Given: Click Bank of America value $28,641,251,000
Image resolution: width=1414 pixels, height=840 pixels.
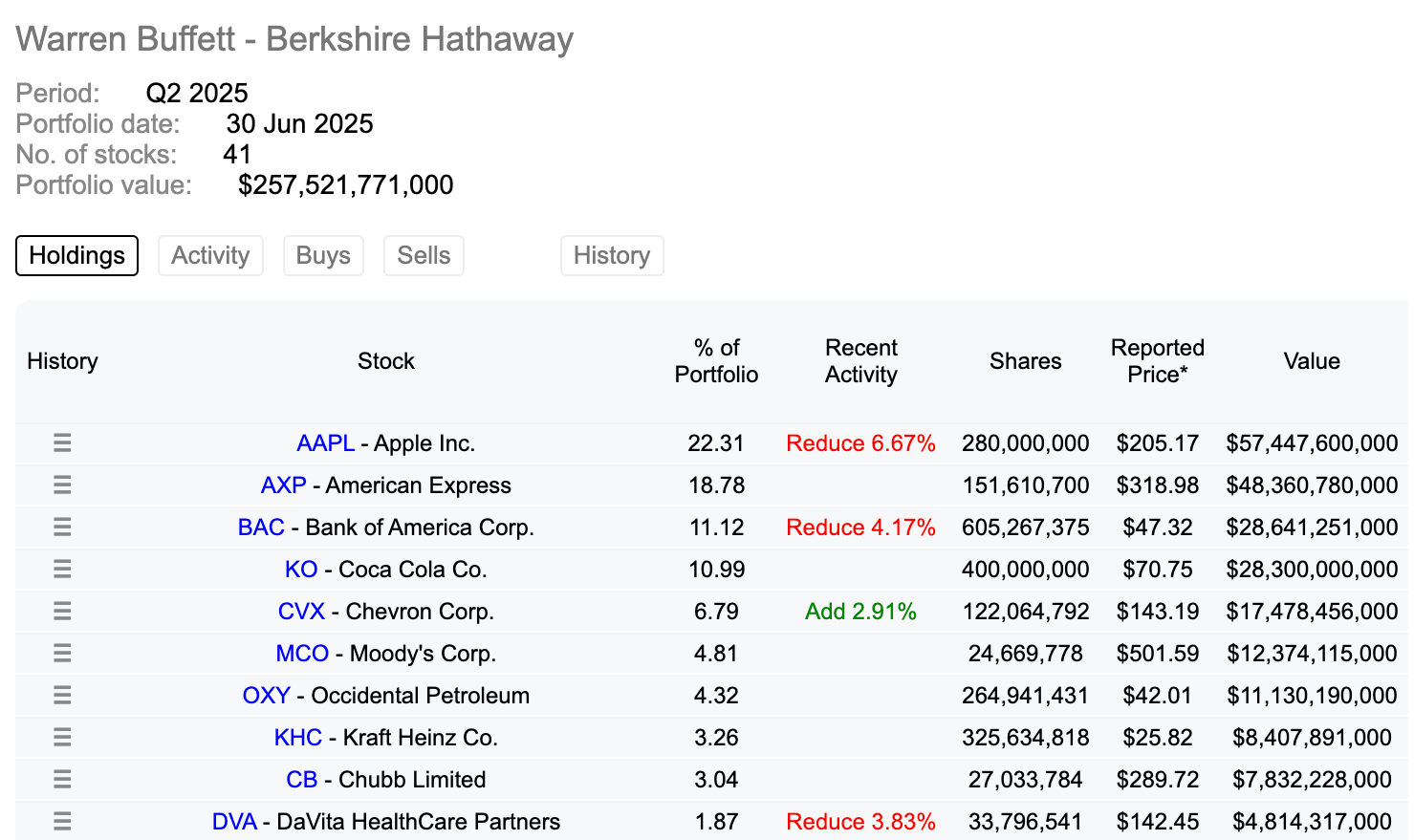Looking at the screenshot, I should 1312,528.
